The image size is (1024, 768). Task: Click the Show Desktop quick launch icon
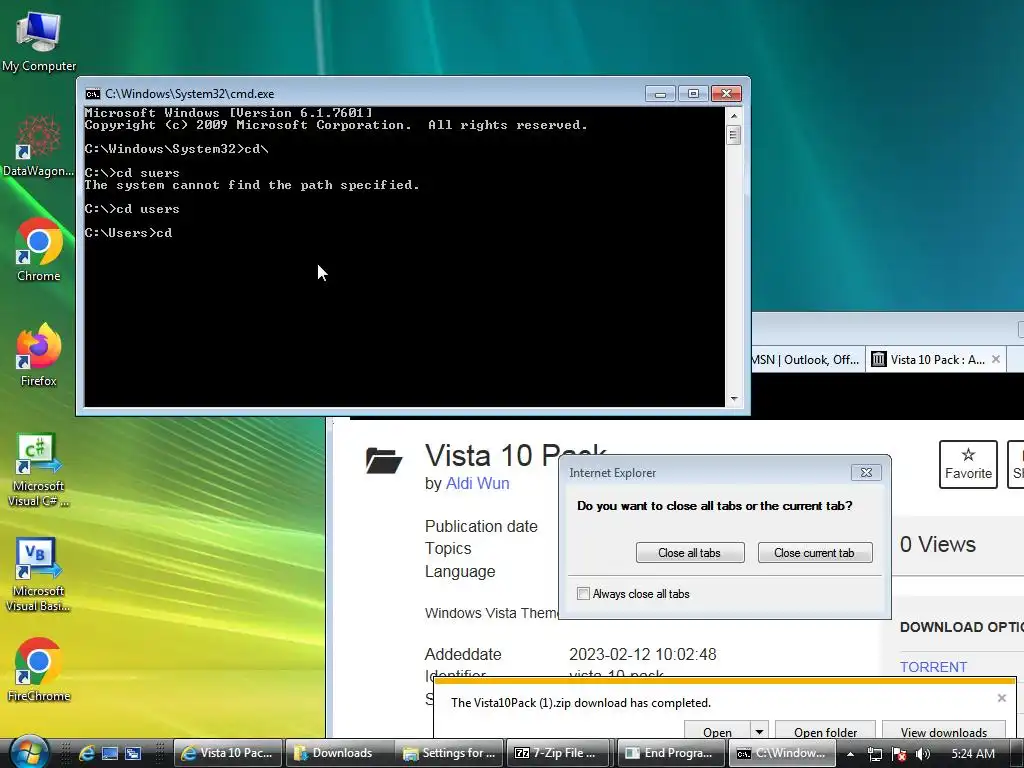click(110, 753)
